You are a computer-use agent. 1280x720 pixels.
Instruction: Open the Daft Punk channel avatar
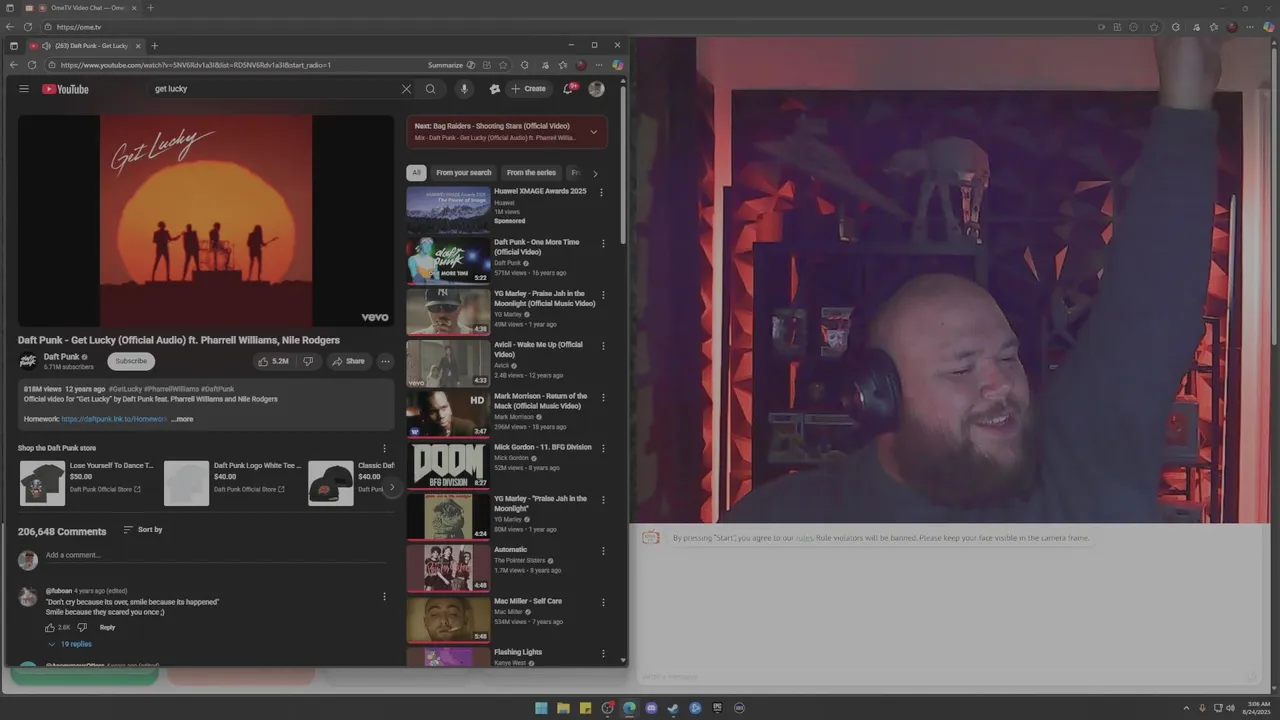click(x=28, y=361)
